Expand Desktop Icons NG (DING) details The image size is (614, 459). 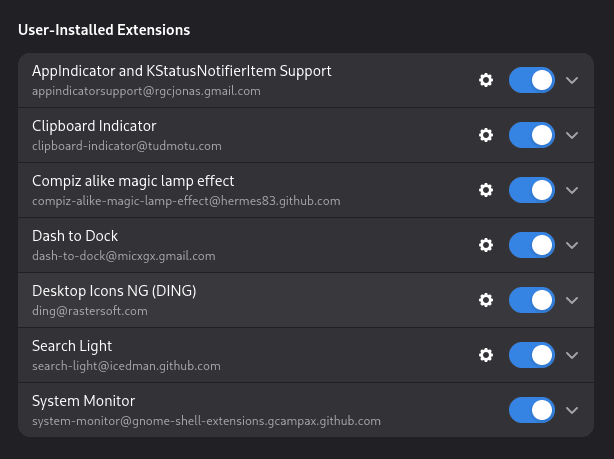[x=572, y=300]
